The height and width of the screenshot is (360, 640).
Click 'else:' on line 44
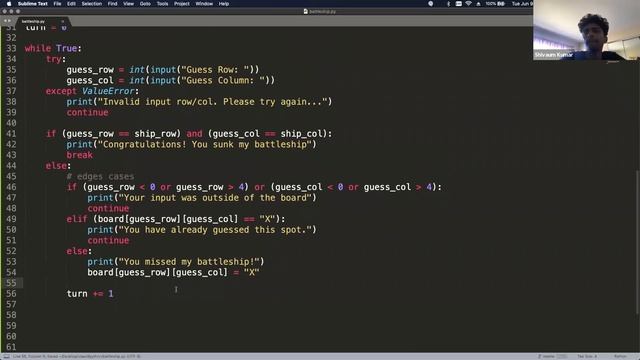58,165
